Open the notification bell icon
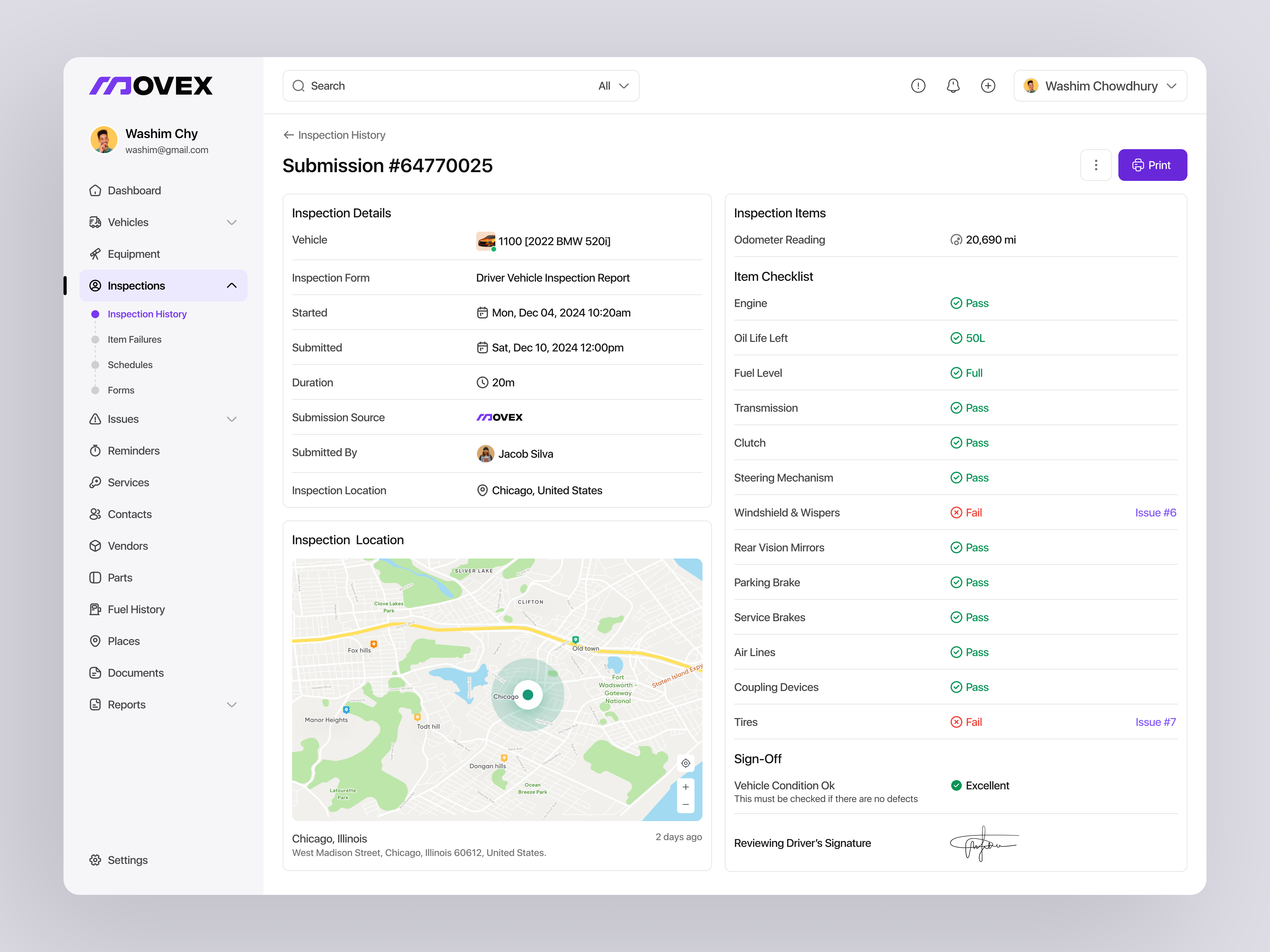Screen dimensions: 1270x952 point(953,85)
